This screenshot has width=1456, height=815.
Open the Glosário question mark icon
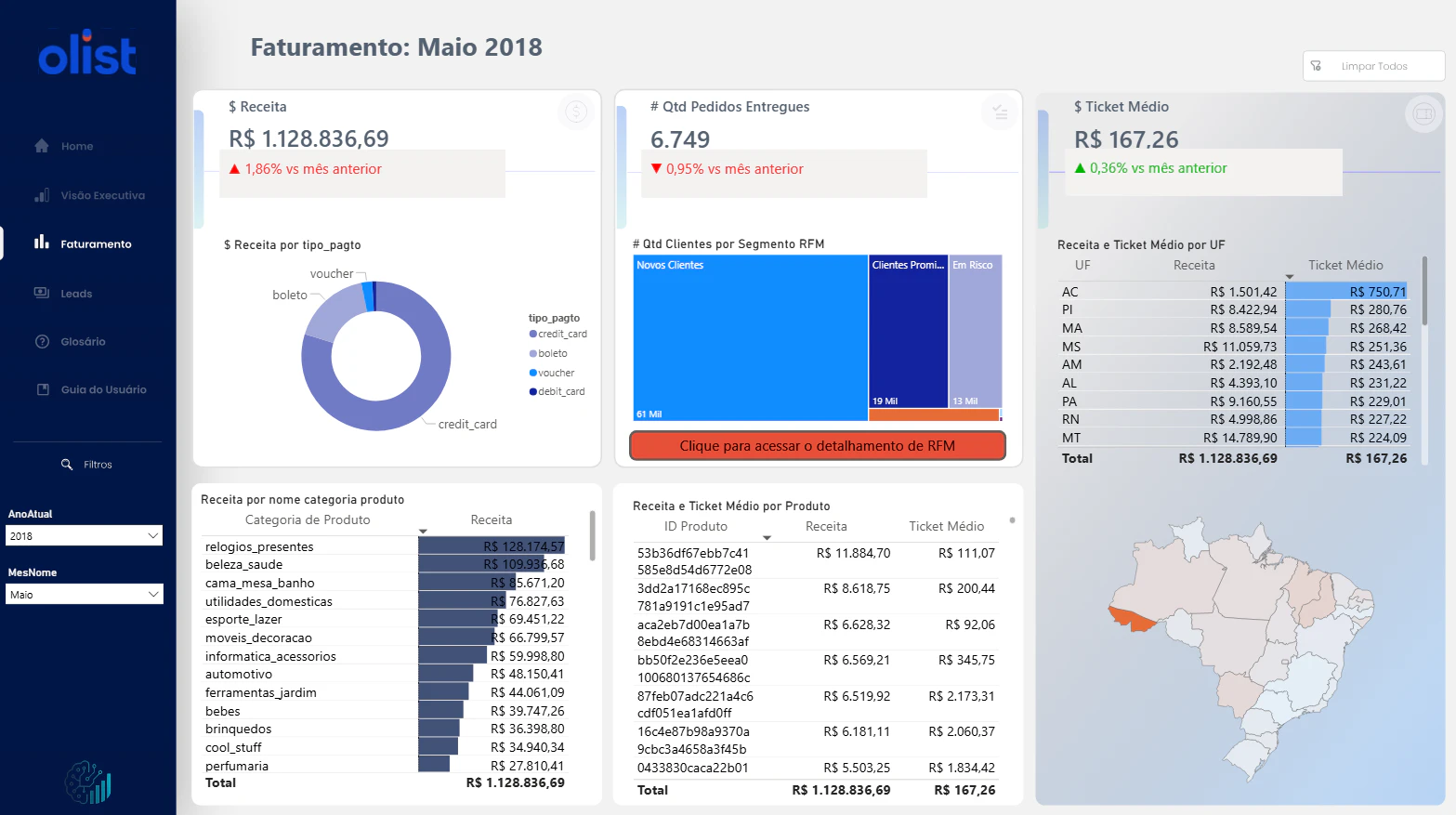tap(42, 341)
